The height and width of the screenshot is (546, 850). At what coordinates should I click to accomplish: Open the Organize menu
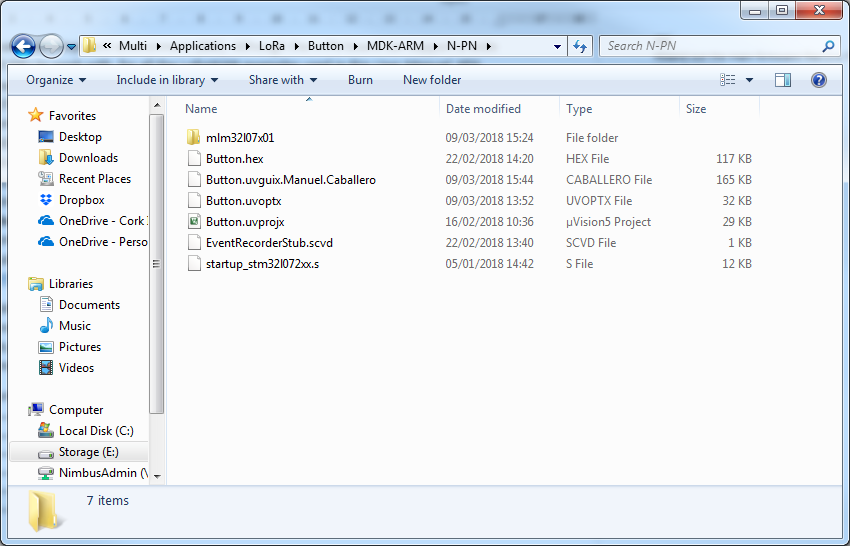click(x=56, y=80)
